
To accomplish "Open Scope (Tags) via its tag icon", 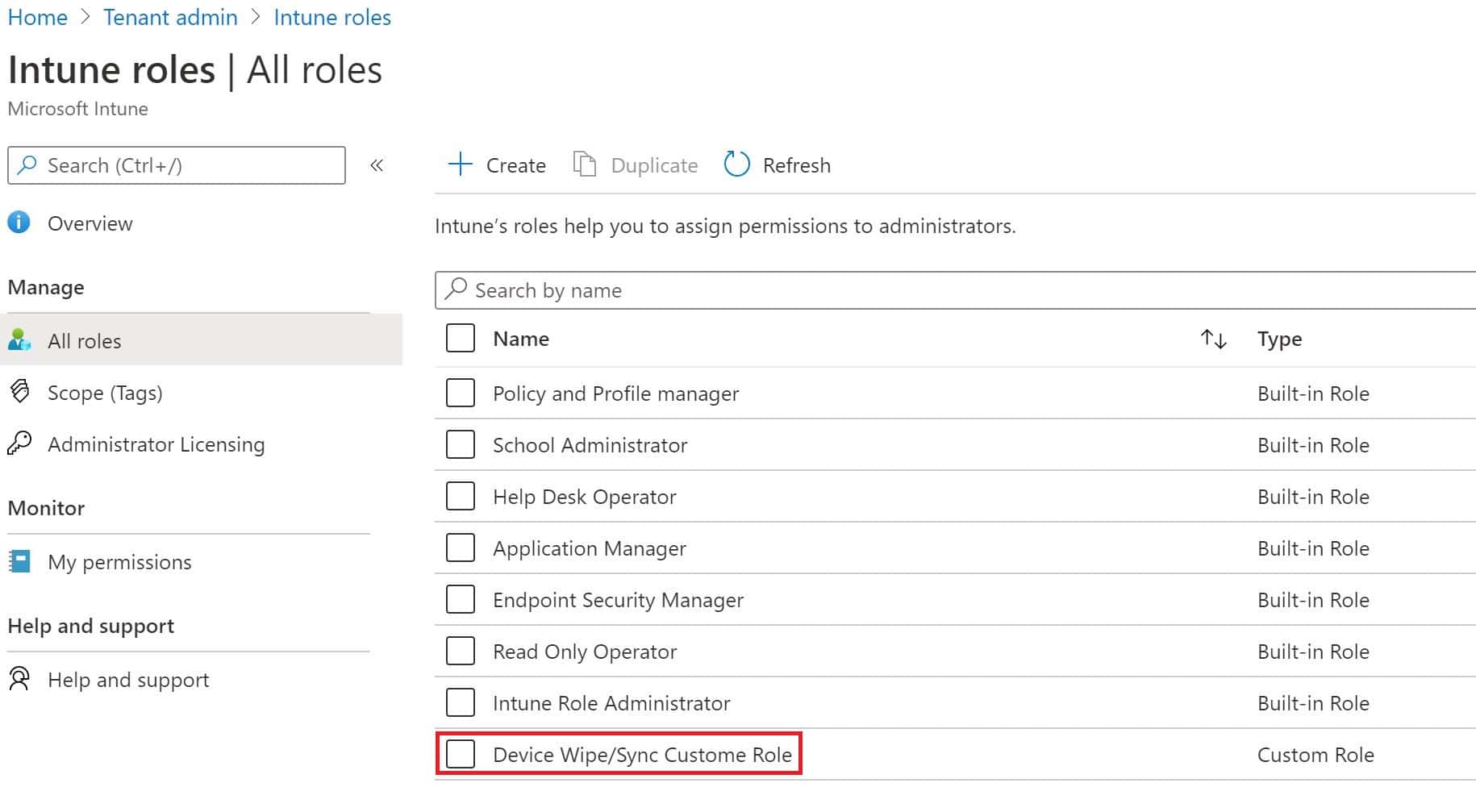I will 19,392.
